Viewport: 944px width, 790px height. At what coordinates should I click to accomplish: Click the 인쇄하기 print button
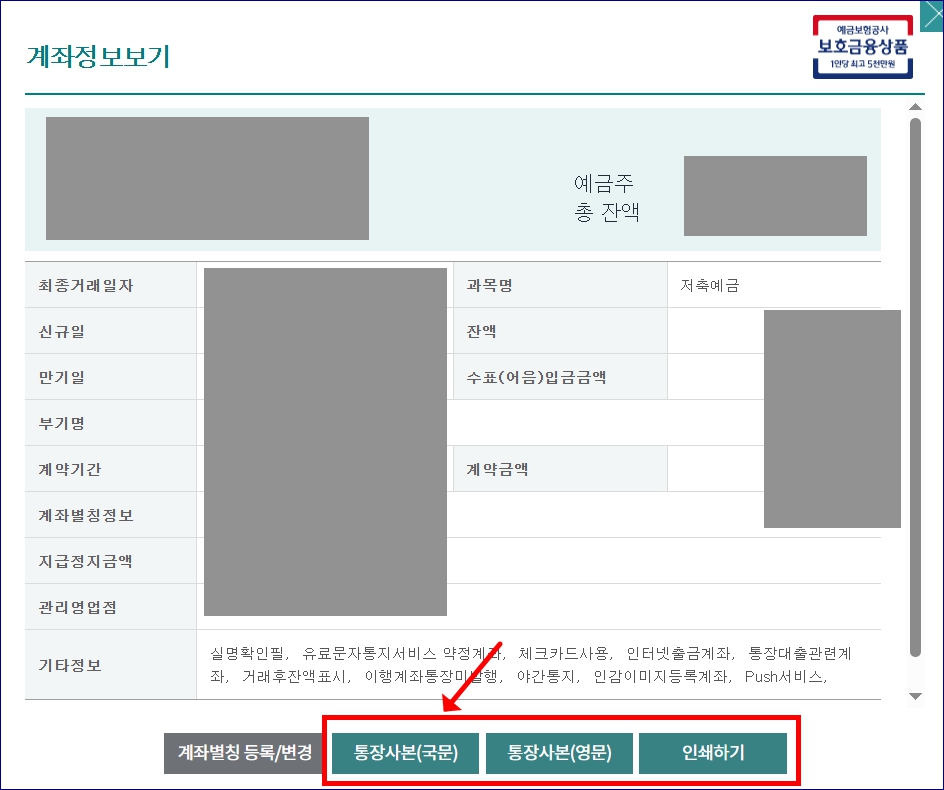click(x=713, y=754)
